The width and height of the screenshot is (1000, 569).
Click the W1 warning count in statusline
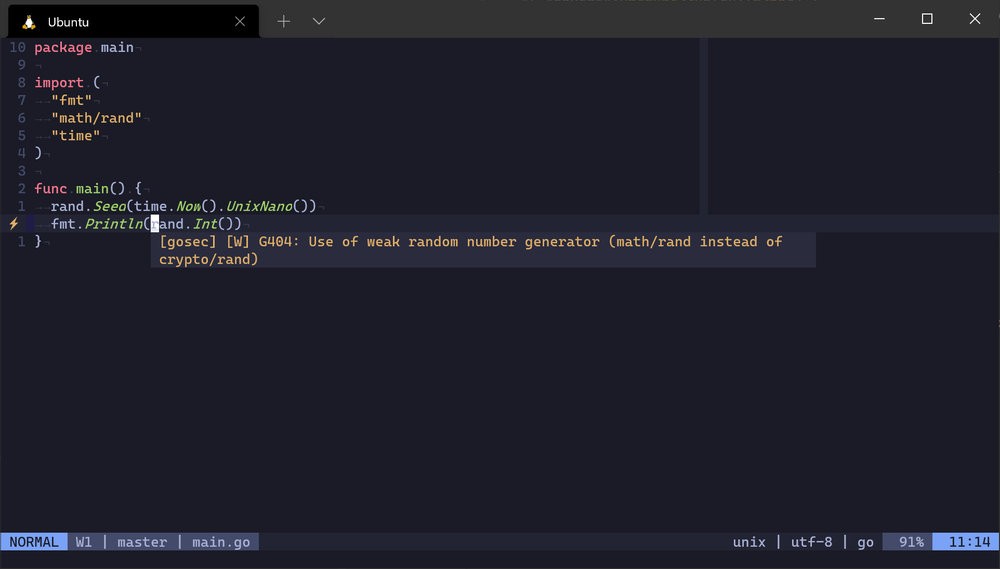[84, 542]
